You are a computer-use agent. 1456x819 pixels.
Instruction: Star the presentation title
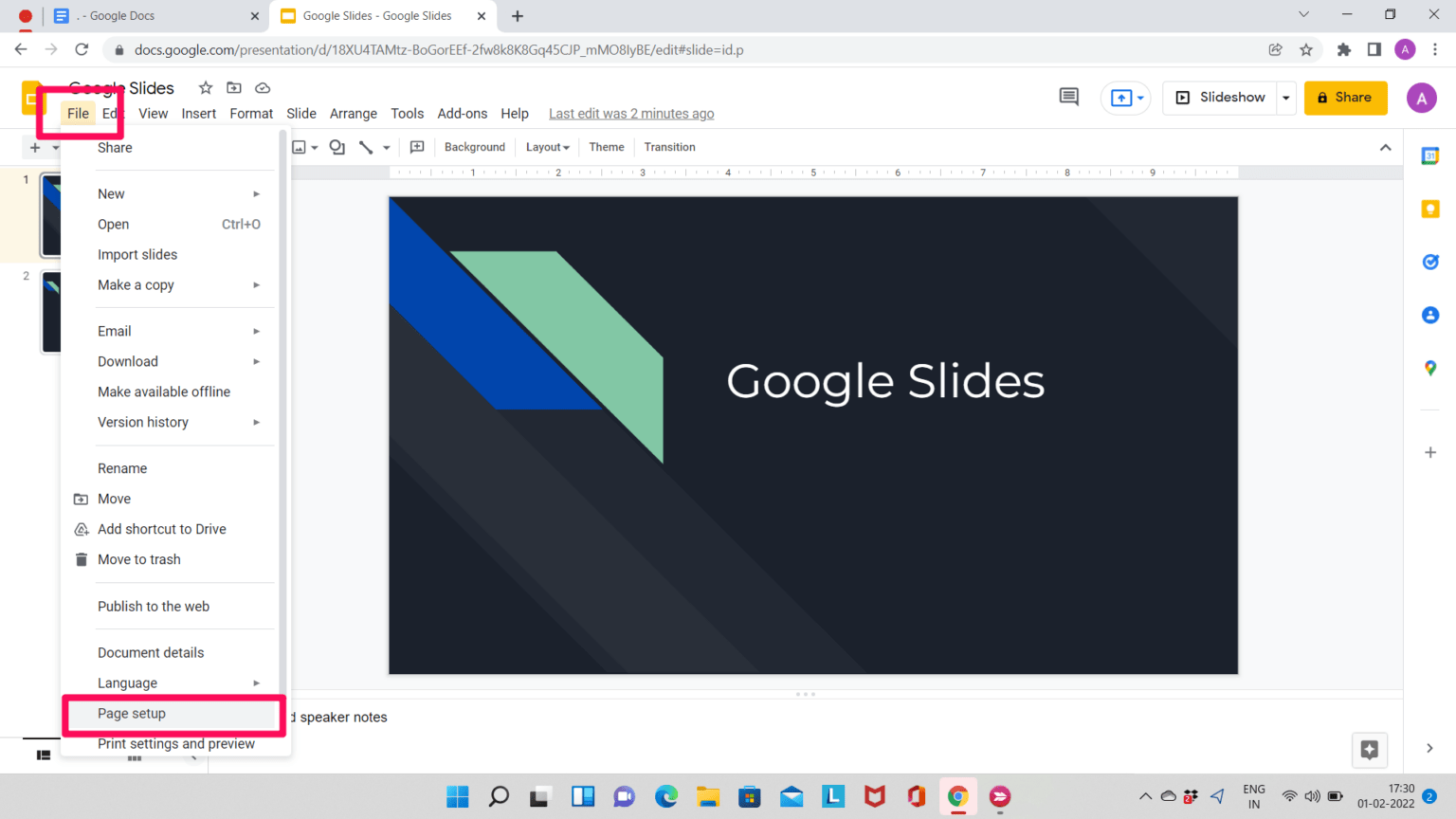(x=206, y=88)
